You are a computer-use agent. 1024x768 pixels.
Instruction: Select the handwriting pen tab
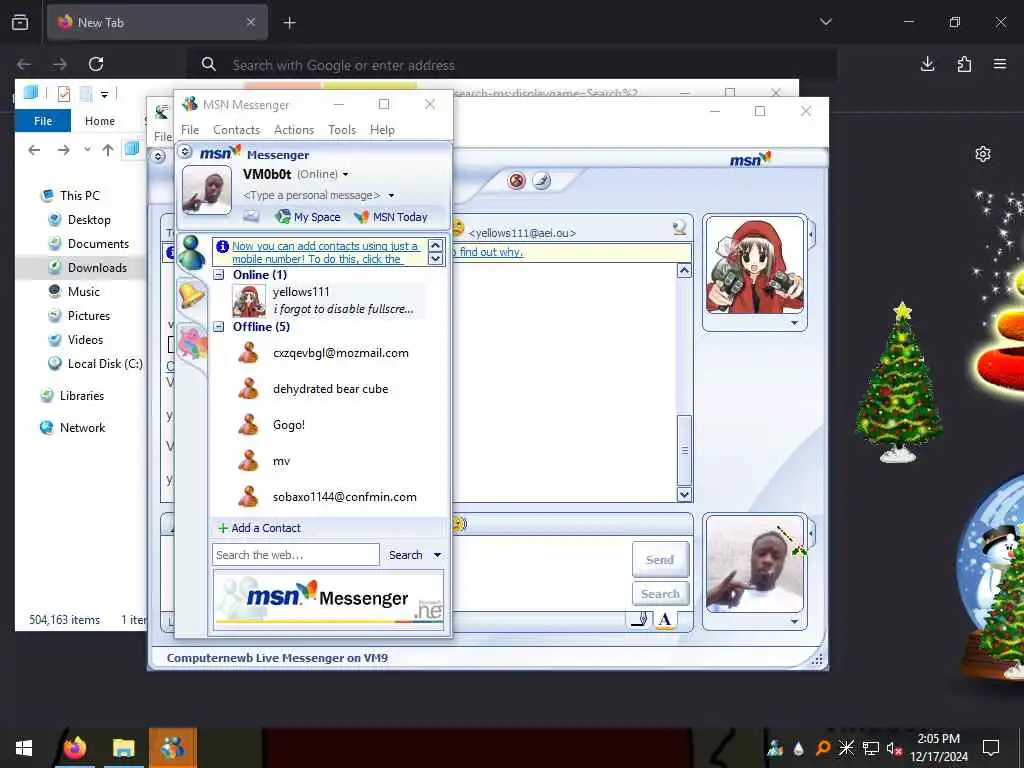point(639,619)
